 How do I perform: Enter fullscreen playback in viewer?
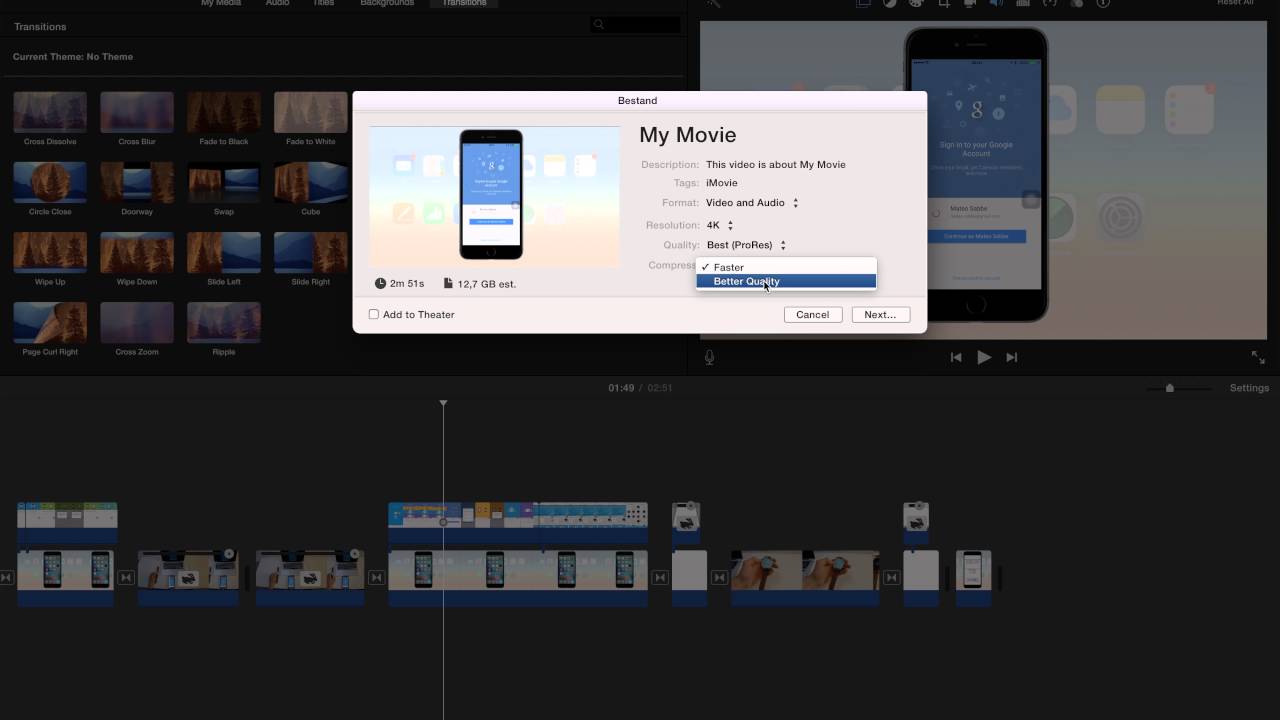click(1258, 357)
